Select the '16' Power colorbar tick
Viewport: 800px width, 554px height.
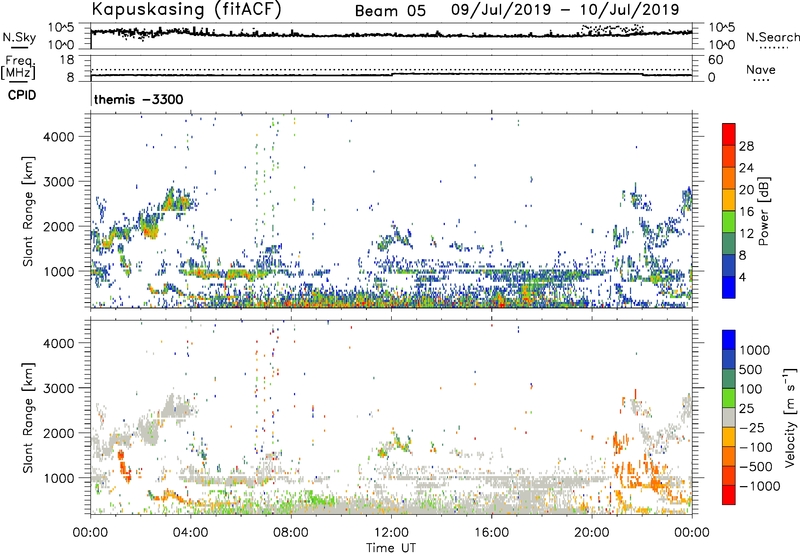coord(746,212)
